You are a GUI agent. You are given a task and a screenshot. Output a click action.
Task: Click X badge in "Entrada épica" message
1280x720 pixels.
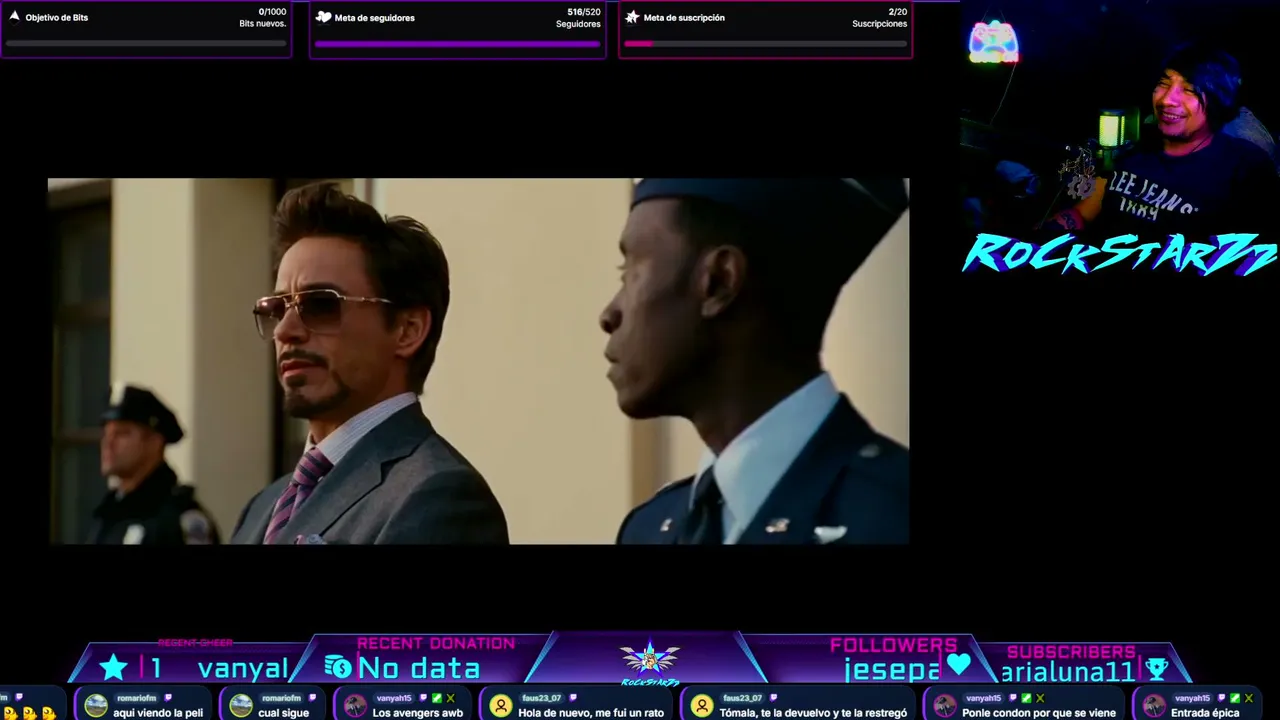[1249, 698]
